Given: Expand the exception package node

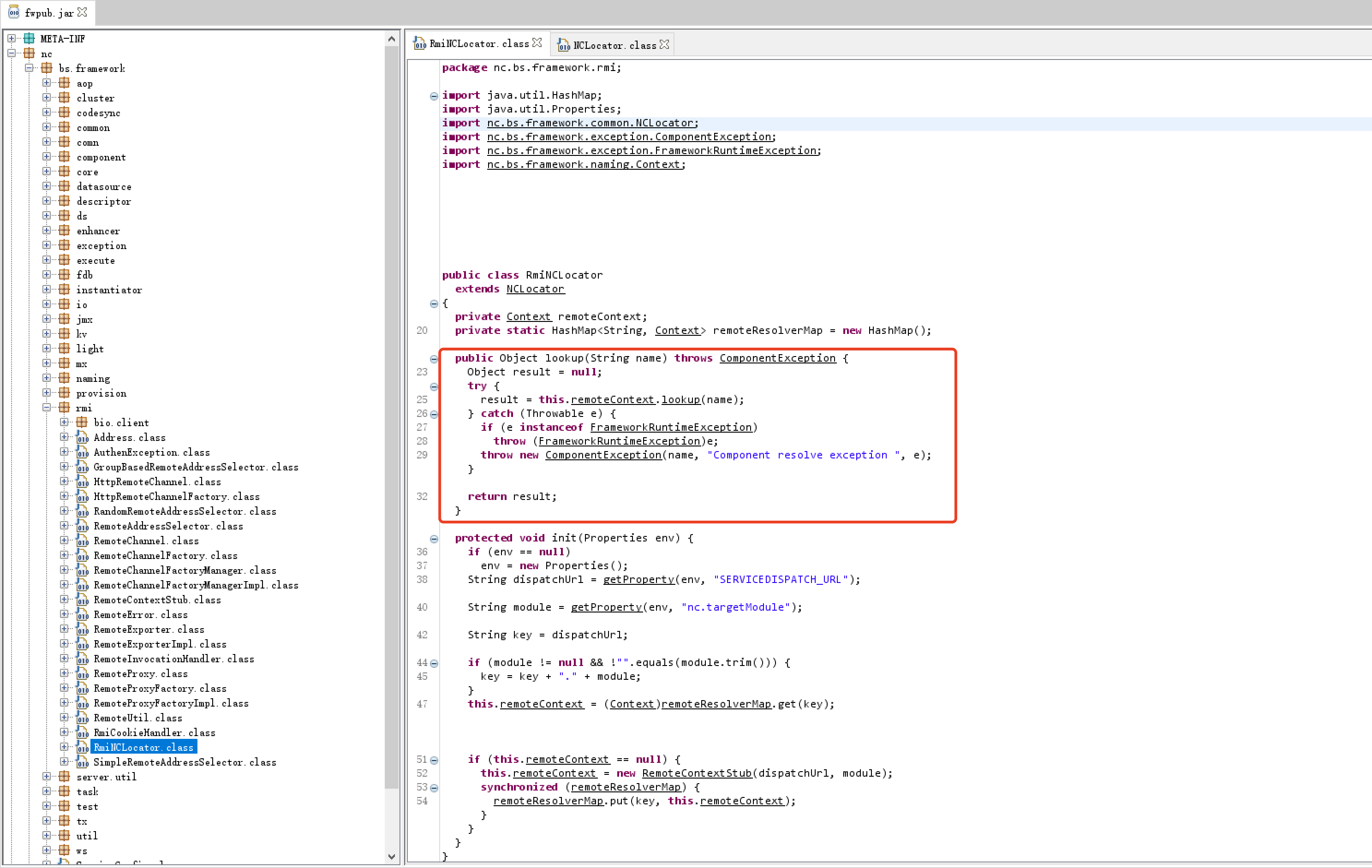Looking at the screenshot, I should coord(47,245).
